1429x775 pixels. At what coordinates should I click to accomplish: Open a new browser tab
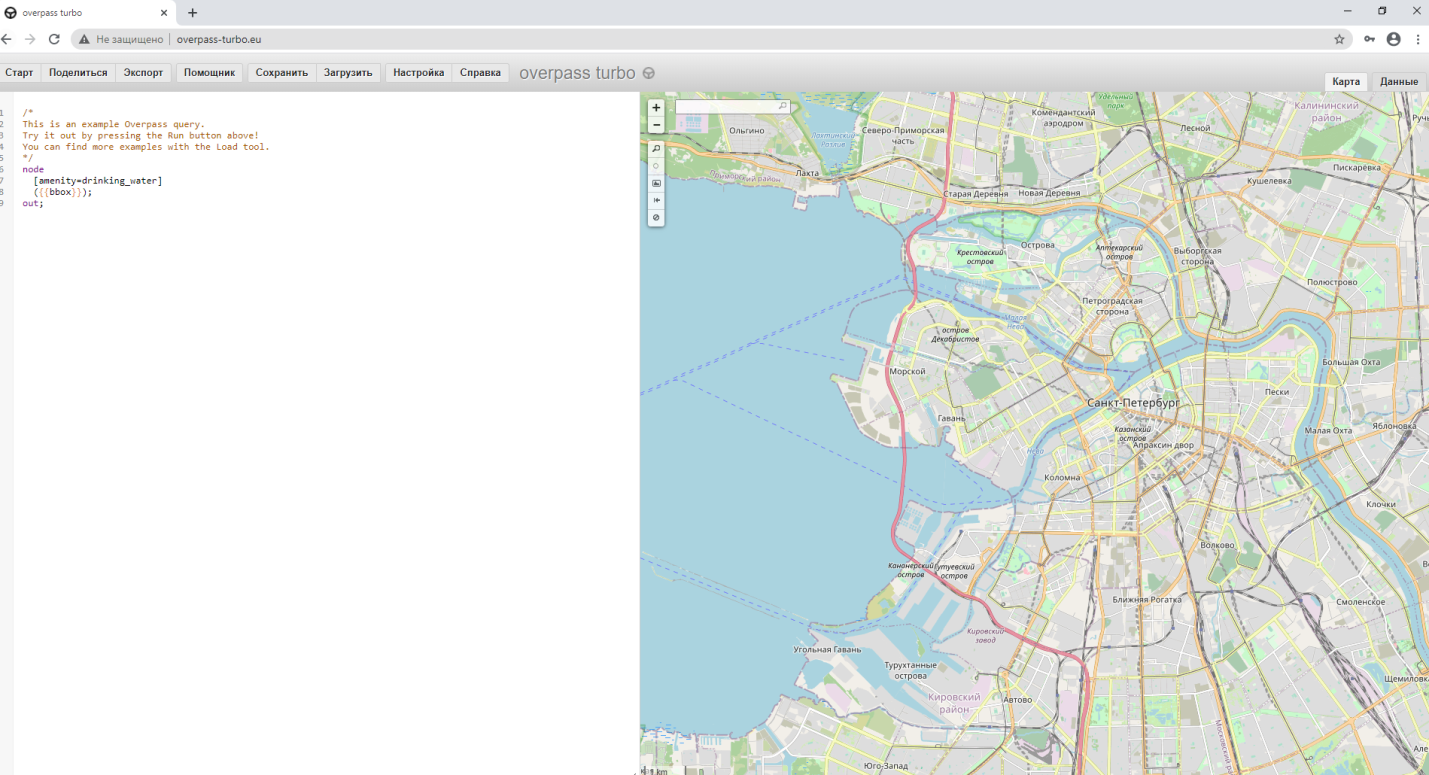[x=193, y=12]
